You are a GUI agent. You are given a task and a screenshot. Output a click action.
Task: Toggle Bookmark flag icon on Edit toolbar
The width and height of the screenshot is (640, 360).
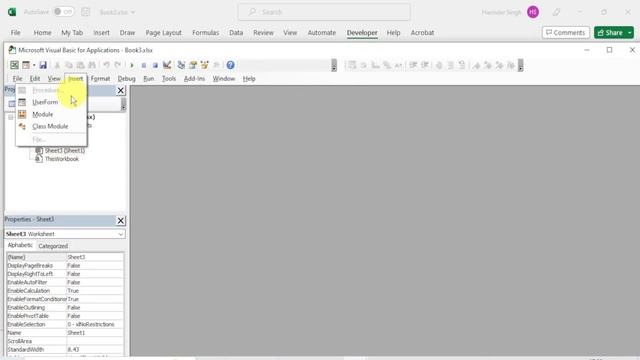tap(476, 65)
